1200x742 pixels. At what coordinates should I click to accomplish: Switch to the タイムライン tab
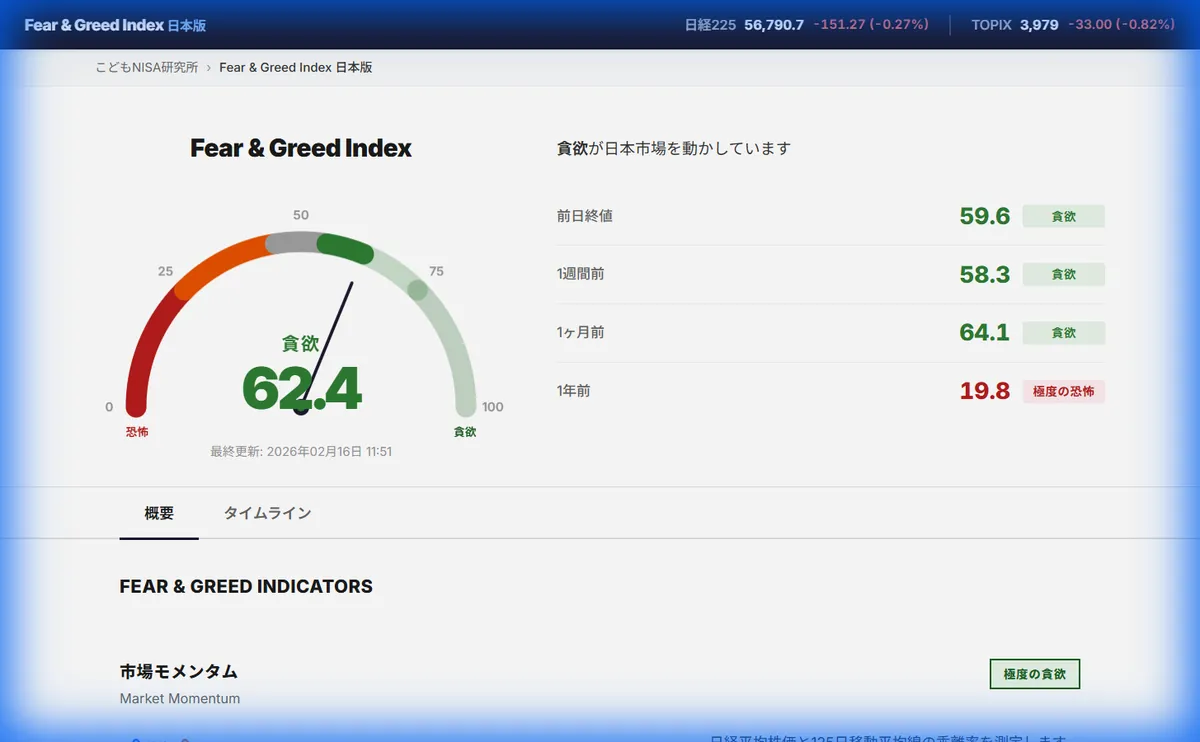pos(267,513)
